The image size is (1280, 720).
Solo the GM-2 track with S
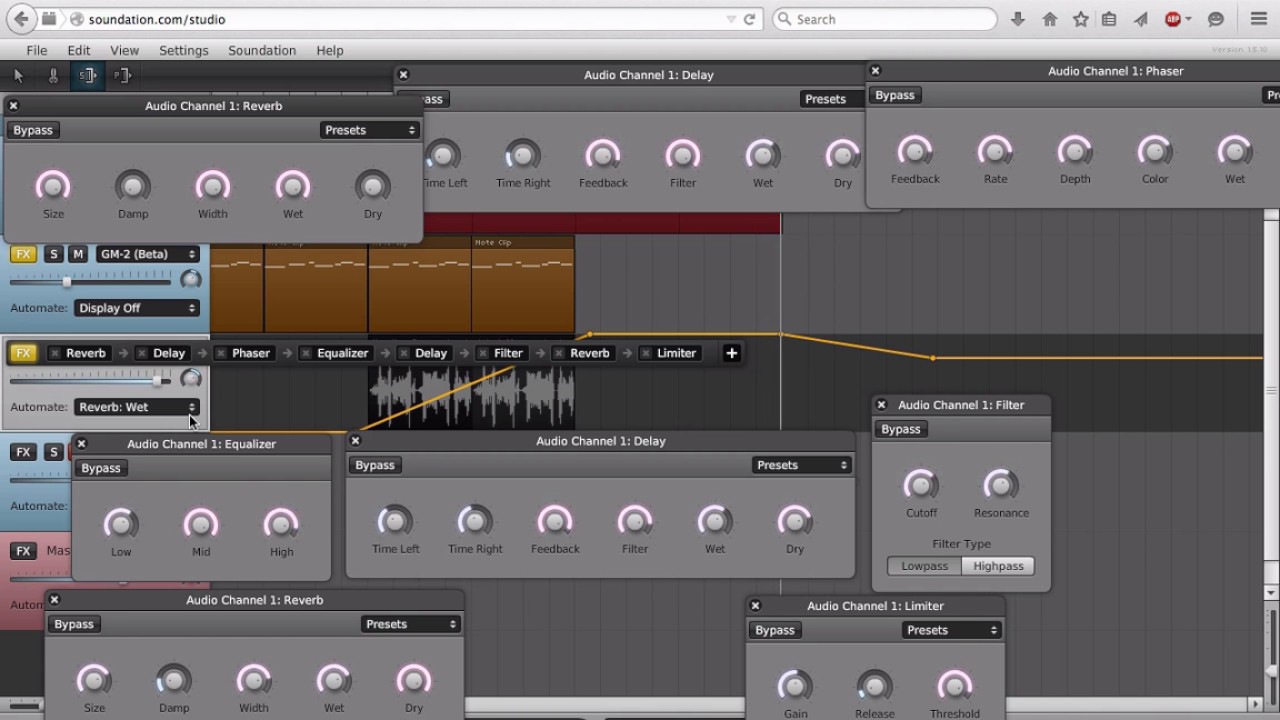pyautogui.click(x=54, y=254)
